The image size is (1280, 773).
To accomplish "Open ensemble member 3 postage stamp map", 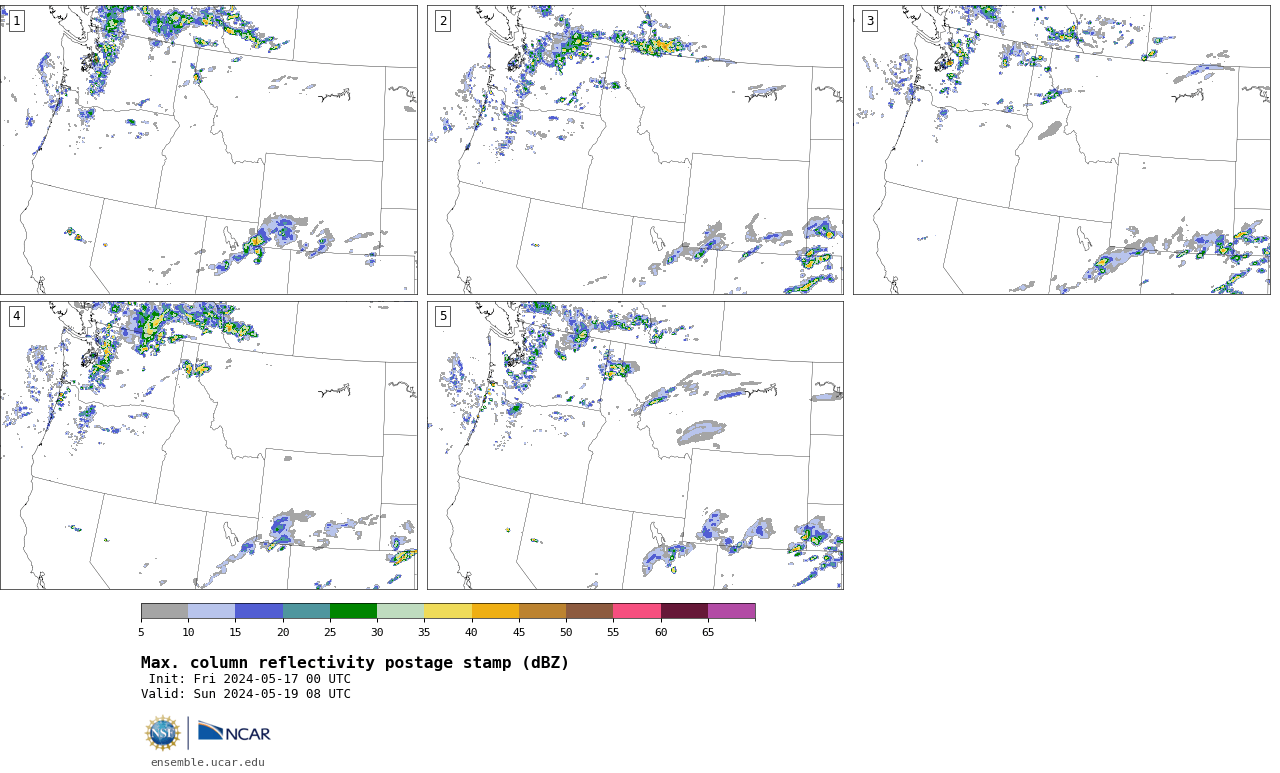I will tap(1062, 150).
